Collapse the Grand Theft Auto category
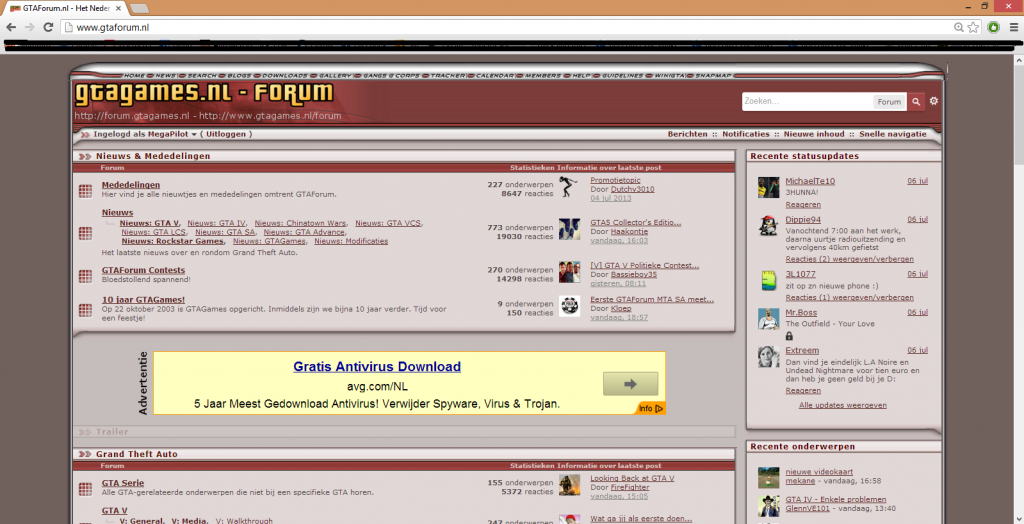This screenshot has width=1024, height=524. pyautogui.click(x=85, y=454)
